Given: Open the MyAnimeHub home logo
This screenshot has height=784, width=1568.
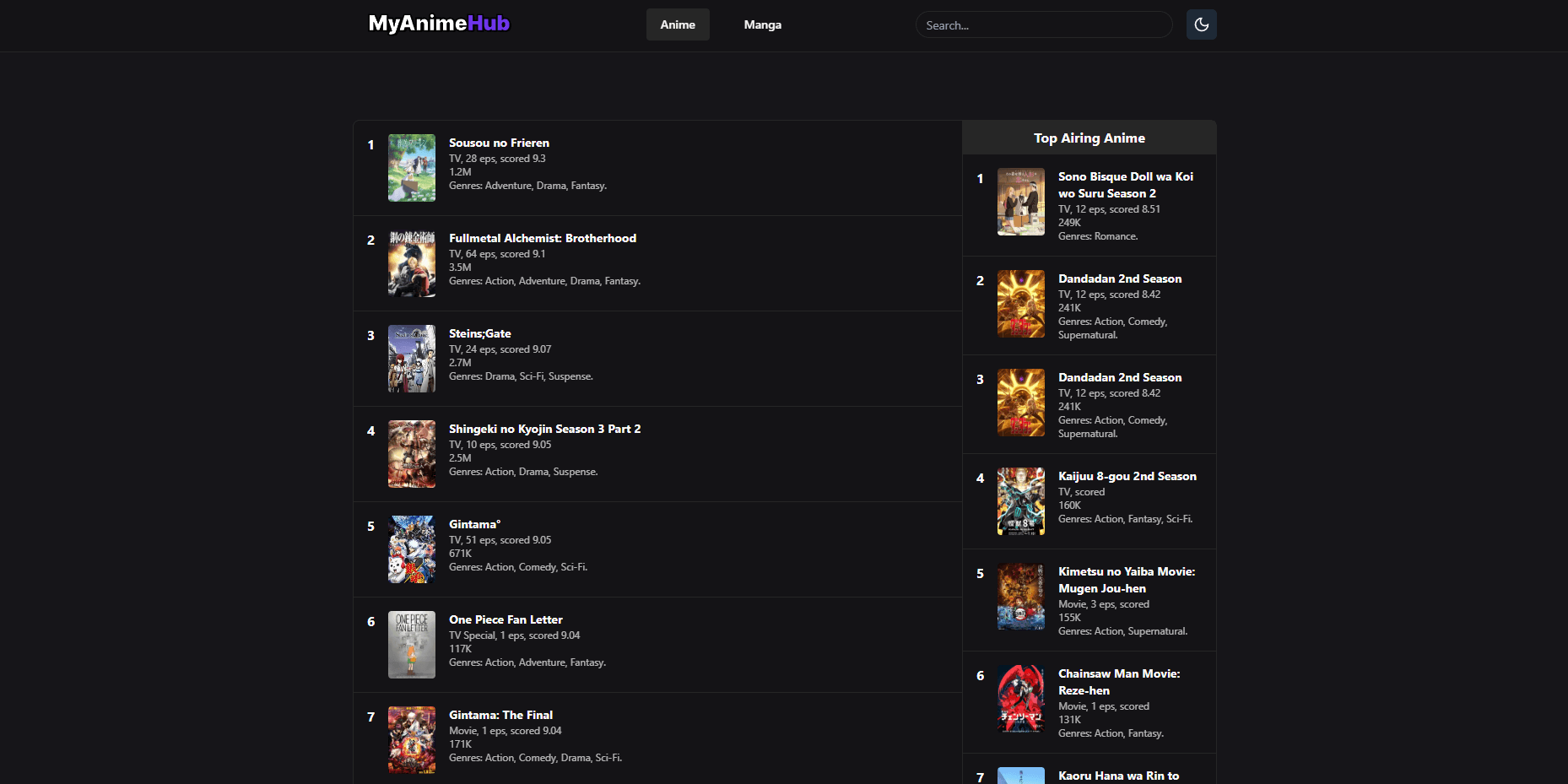Looking at the screenshot, I should point(439,24).
